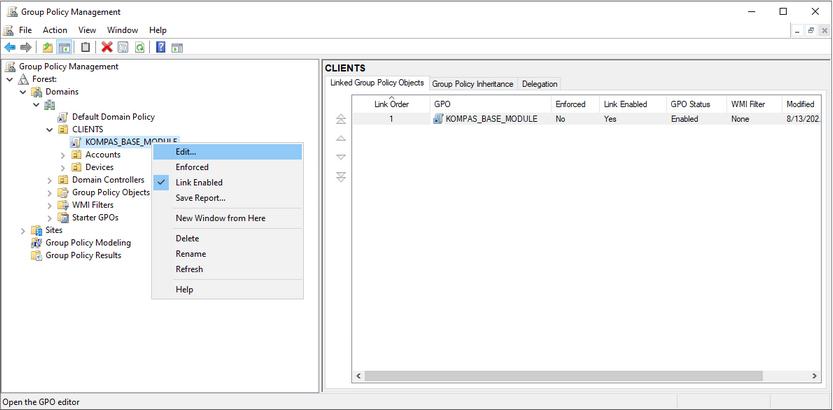Click the Group Policy Modeling icon
The width and height of the screenshot is (833, 410).
coord(36,243)
